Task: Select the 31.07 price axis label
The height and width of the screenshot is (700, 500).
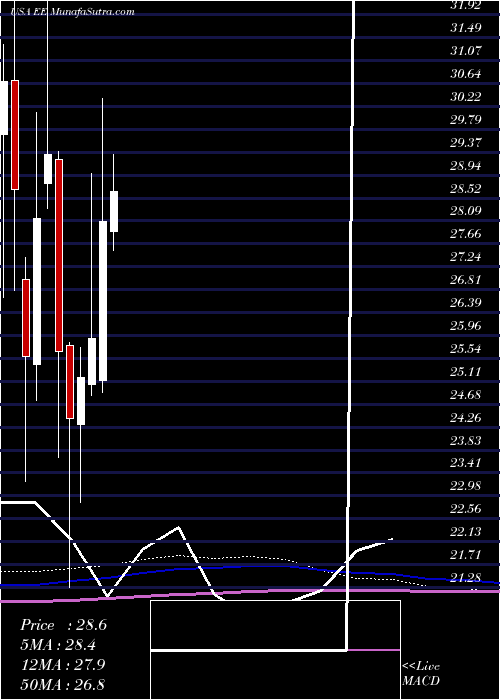Action: point(466,50)
